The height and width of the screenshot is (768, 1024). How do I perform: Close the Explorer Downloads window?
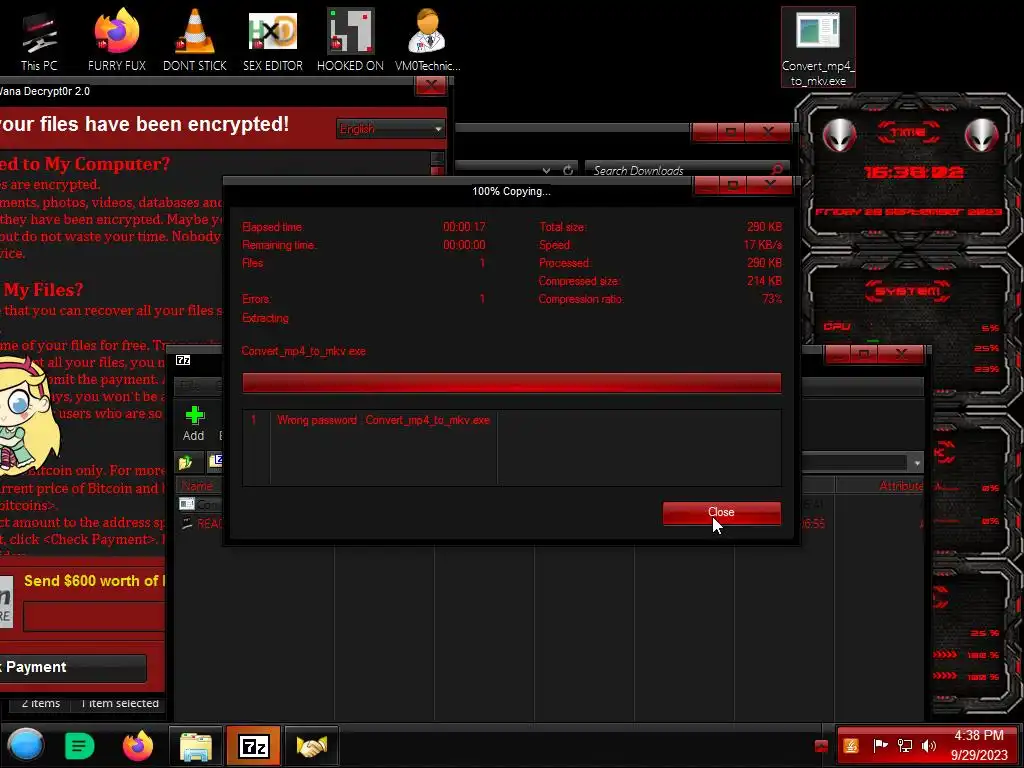[x=767, y=133]
